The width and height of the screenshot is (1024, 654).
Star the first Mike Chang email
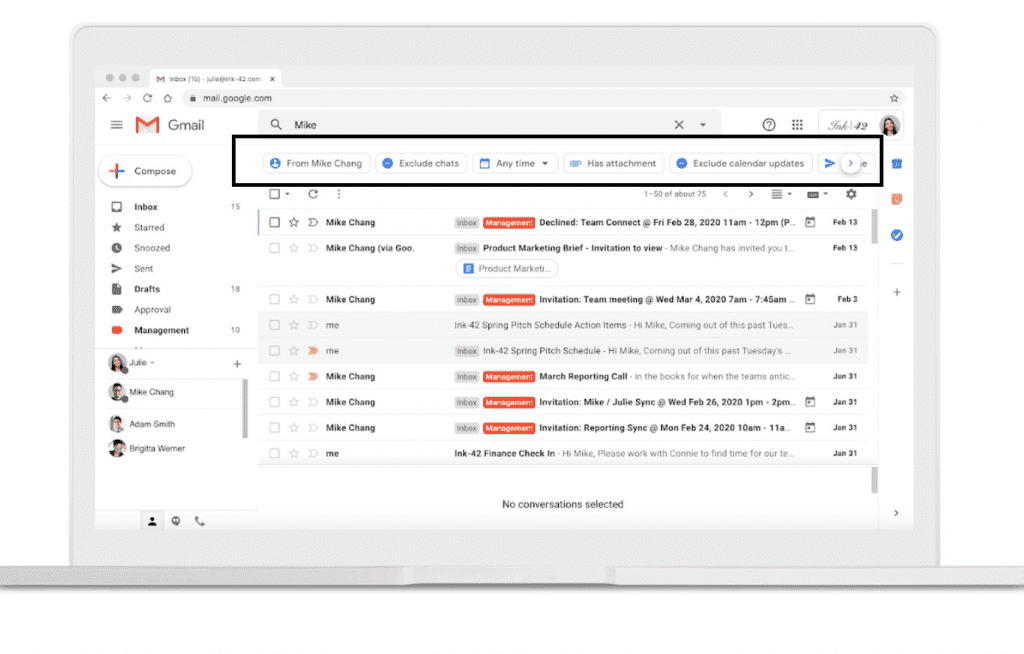tap(294, 222)
